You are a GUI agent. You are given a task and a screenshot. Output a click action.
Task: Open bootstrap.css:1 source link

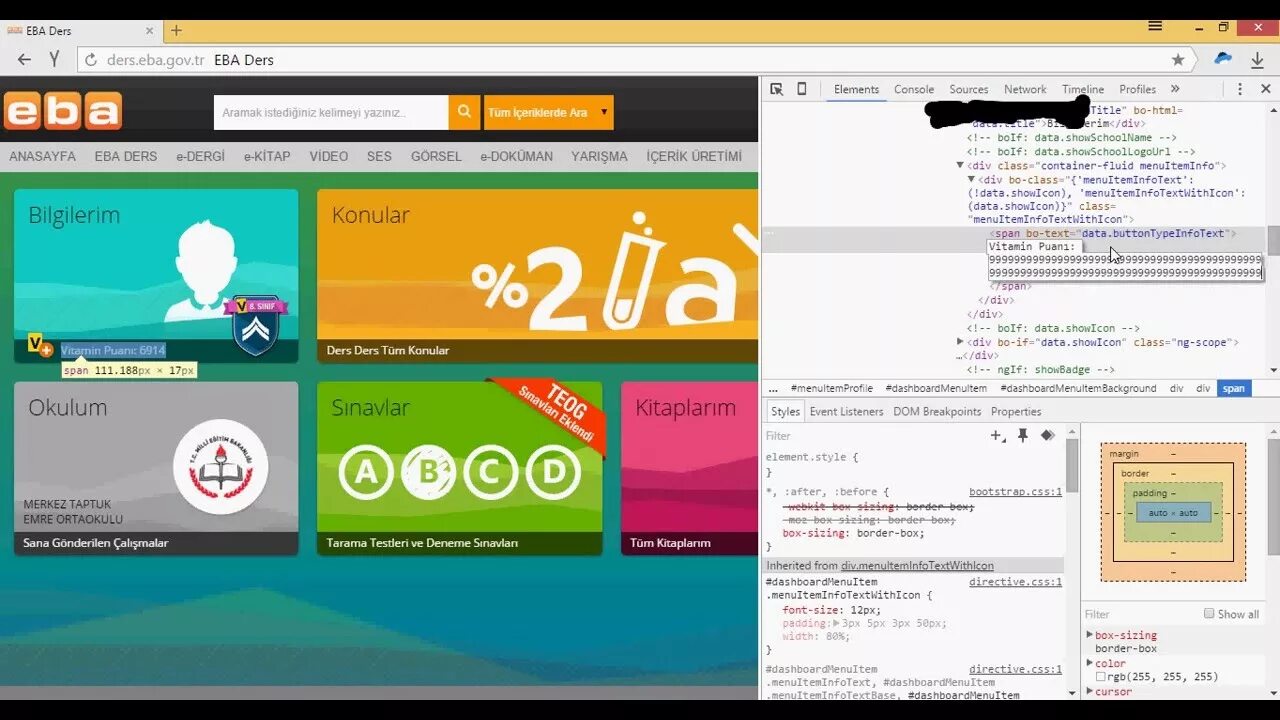tap(1015, 492)
